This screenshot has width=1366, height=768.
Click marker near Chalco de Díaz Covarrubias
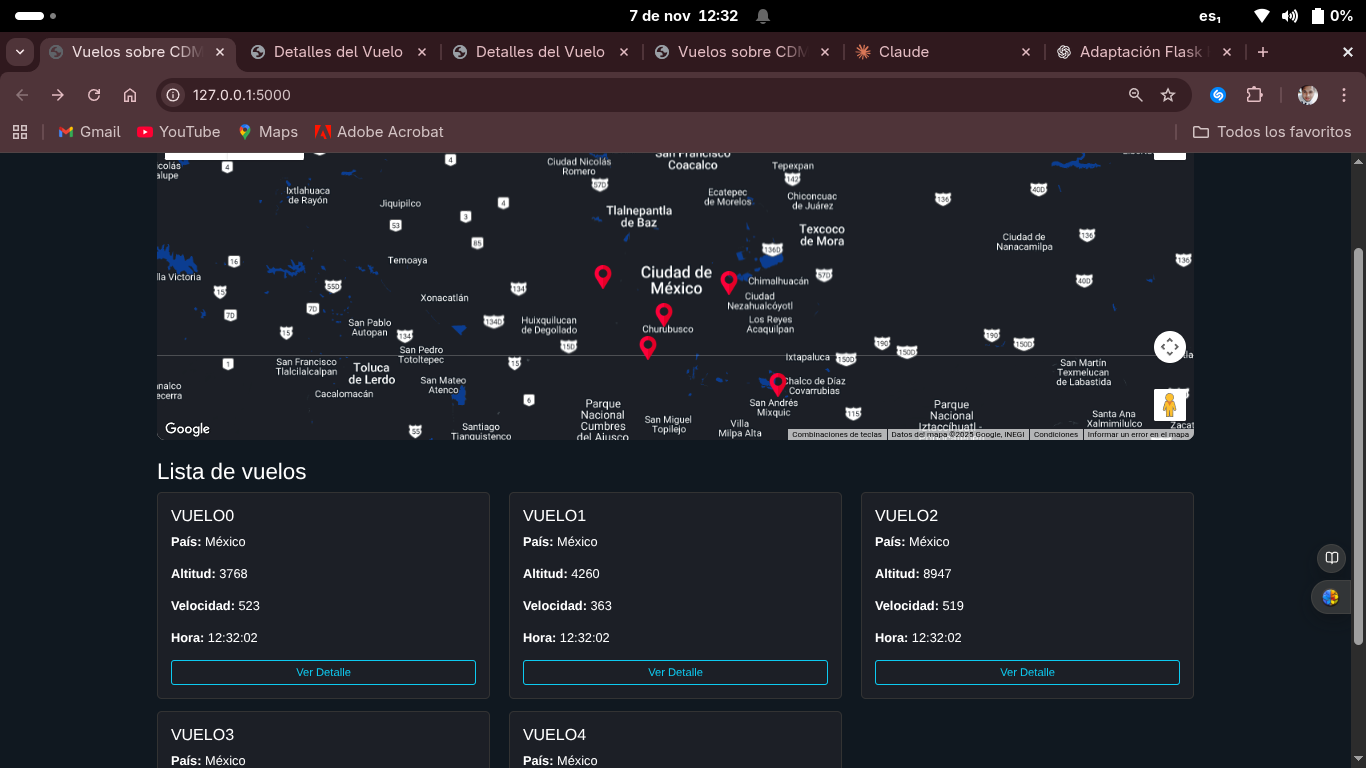pyautogui.click(x=778, y=385)
